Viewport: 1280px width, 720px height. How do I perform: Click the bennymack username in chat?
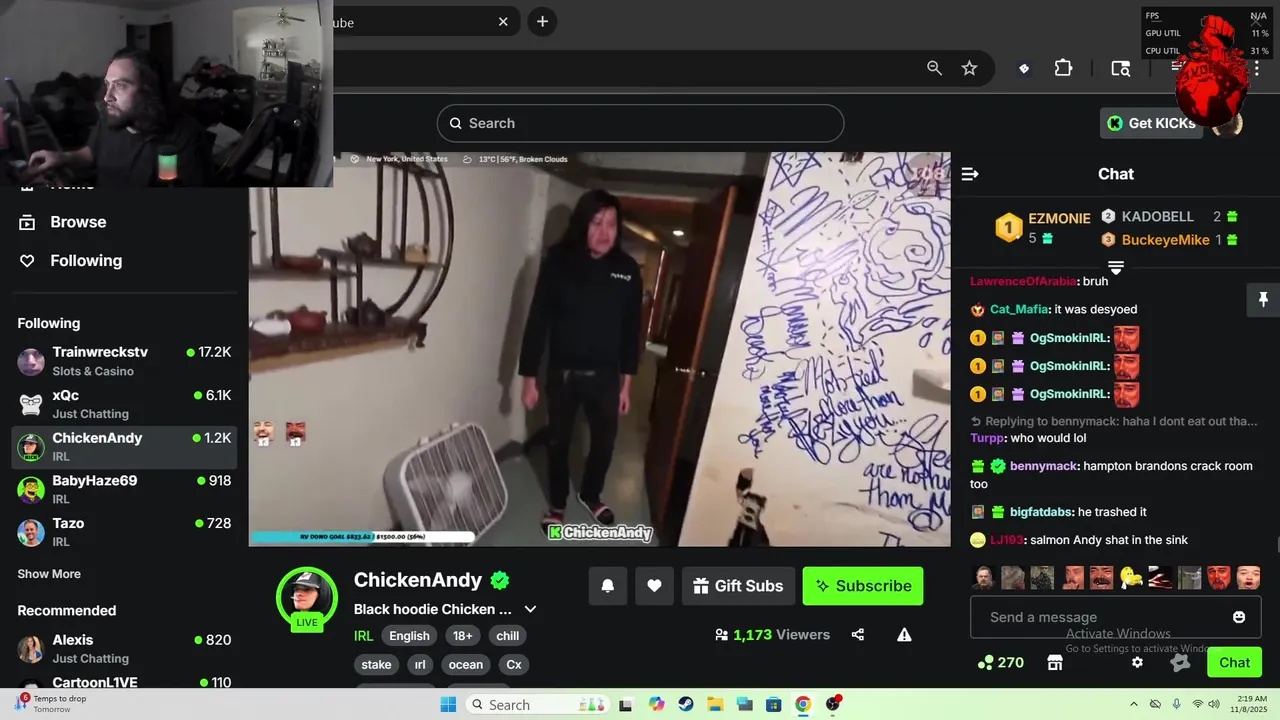[x=1044, y=466]
